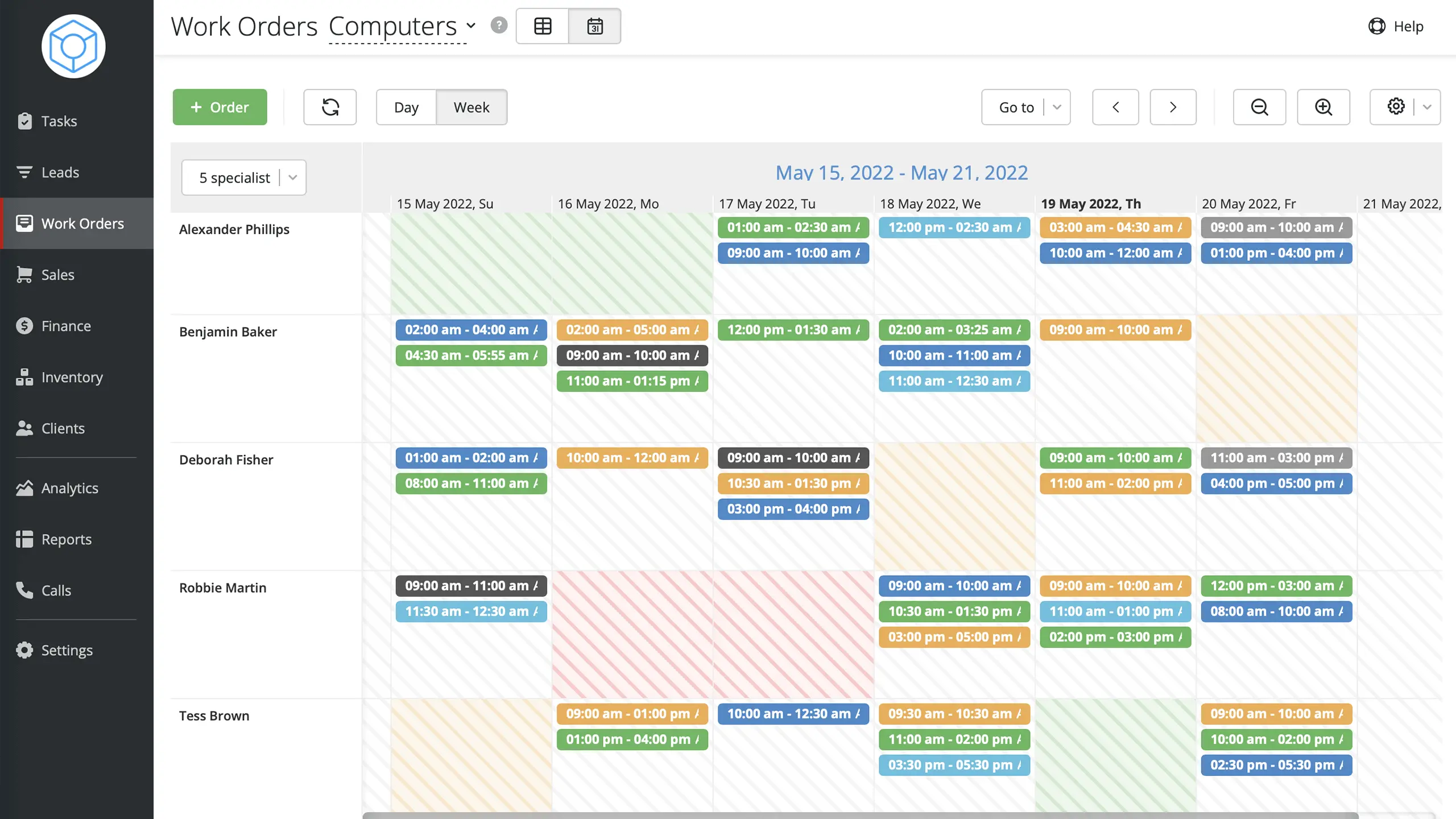Click the refresh schedule icon
The width and height of the screenshot is (1456, 819).
[x=330, y=107]
